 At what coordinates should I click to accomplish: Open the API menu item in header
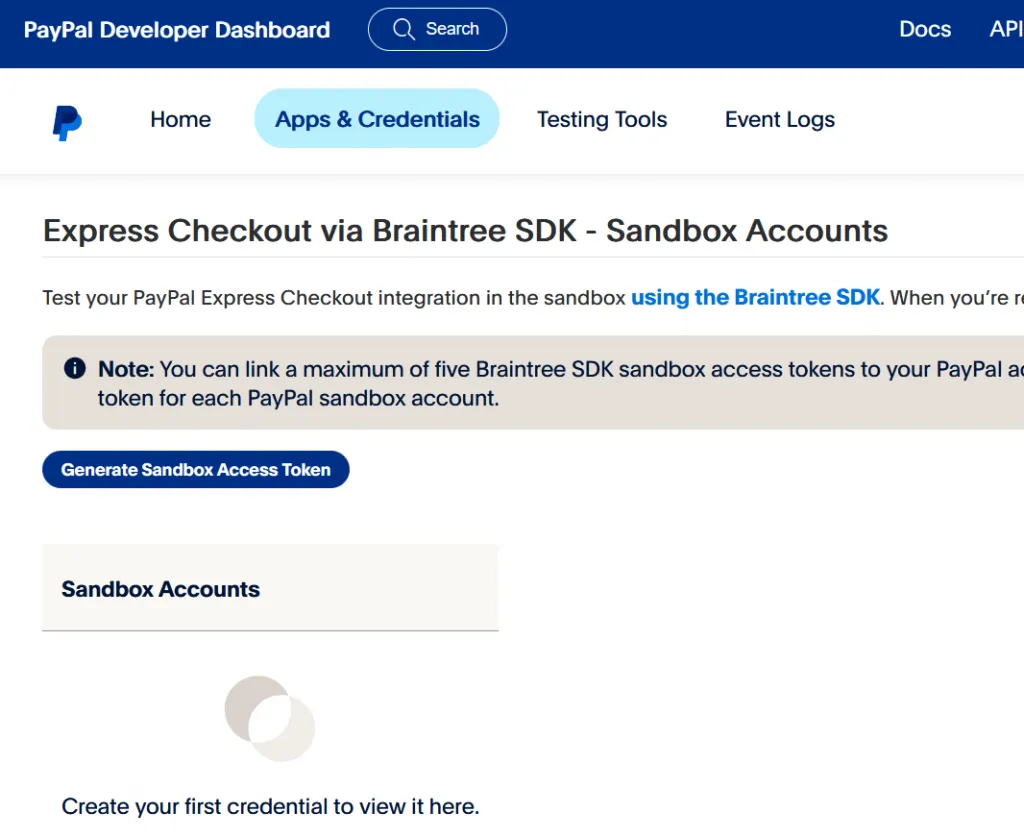(x=1006, y=29)
